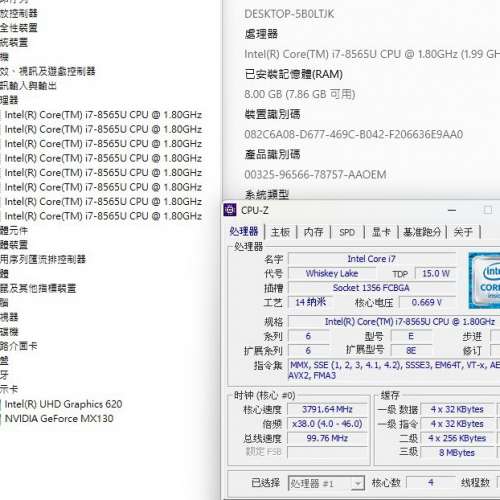Click the 訊輸入與輸出 device category
500x500 pixels.
tap(28, 86)
